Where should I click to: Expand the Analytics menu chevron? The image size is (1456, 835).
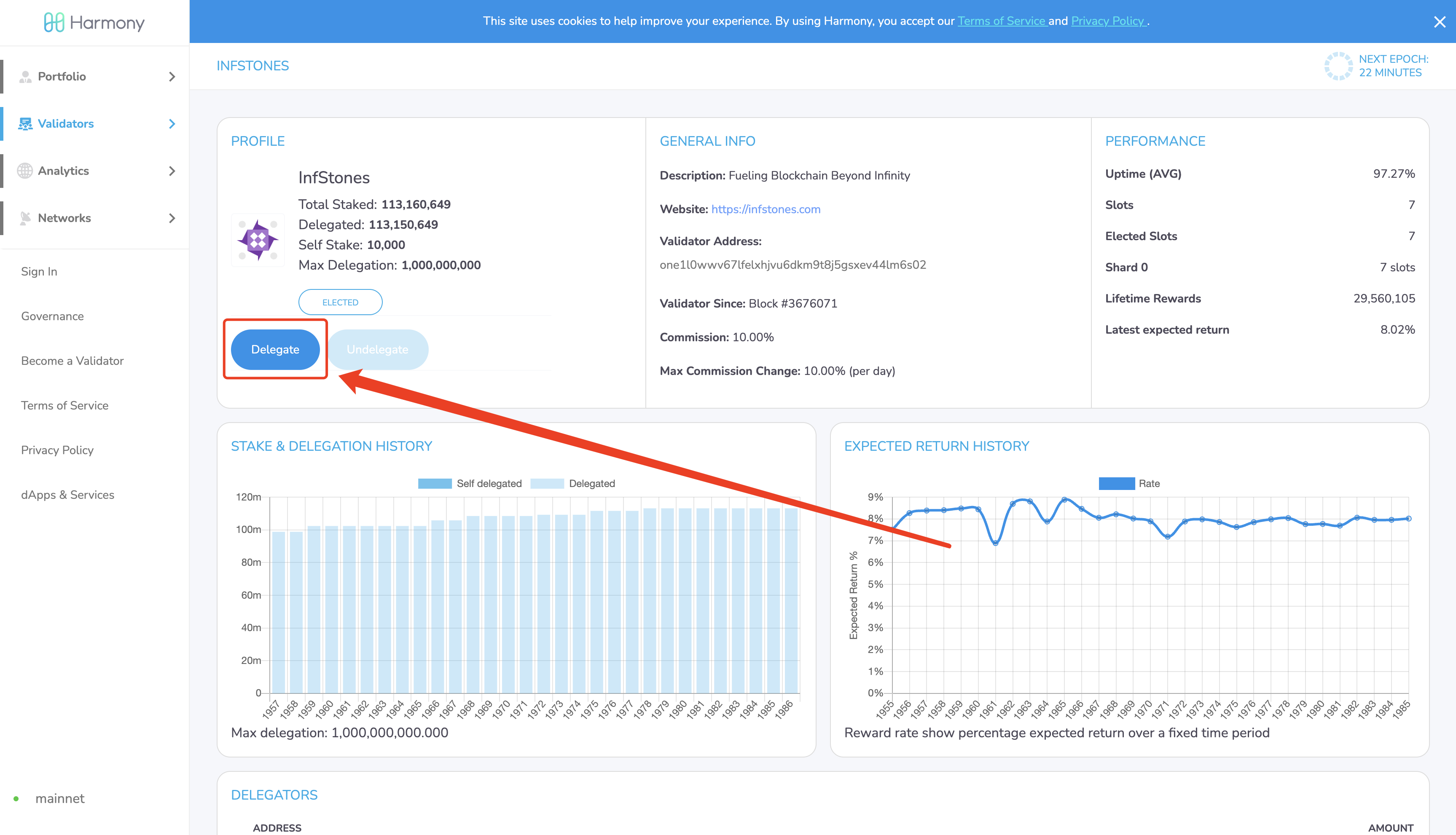(172, 171)
